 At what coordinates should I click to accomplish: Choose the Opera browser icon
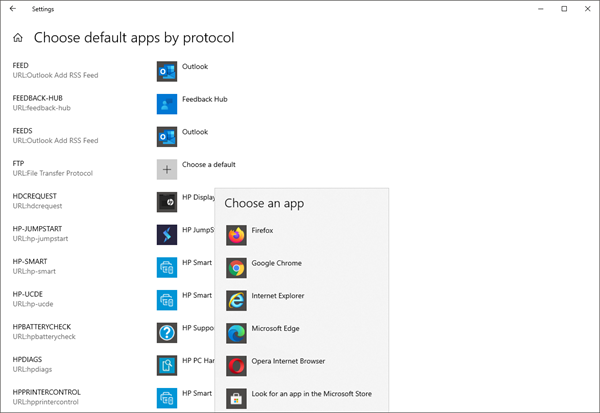[x=236, y=366]
